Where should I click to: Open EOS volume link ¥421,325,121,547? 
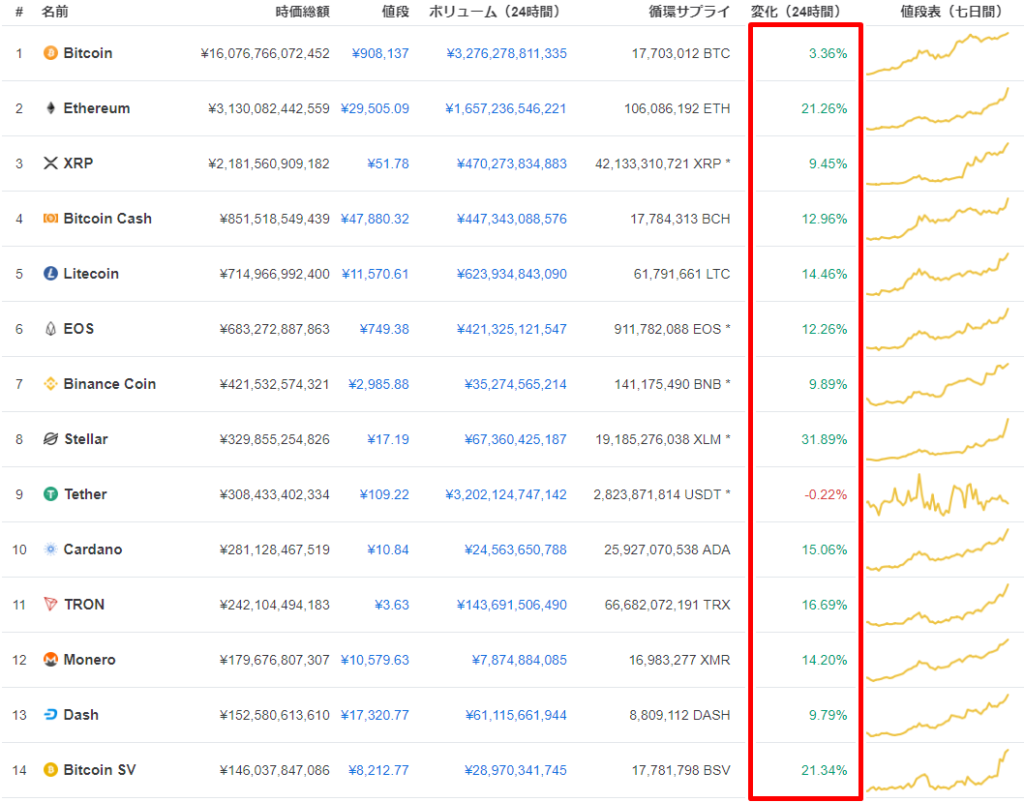tap(511, 329)
